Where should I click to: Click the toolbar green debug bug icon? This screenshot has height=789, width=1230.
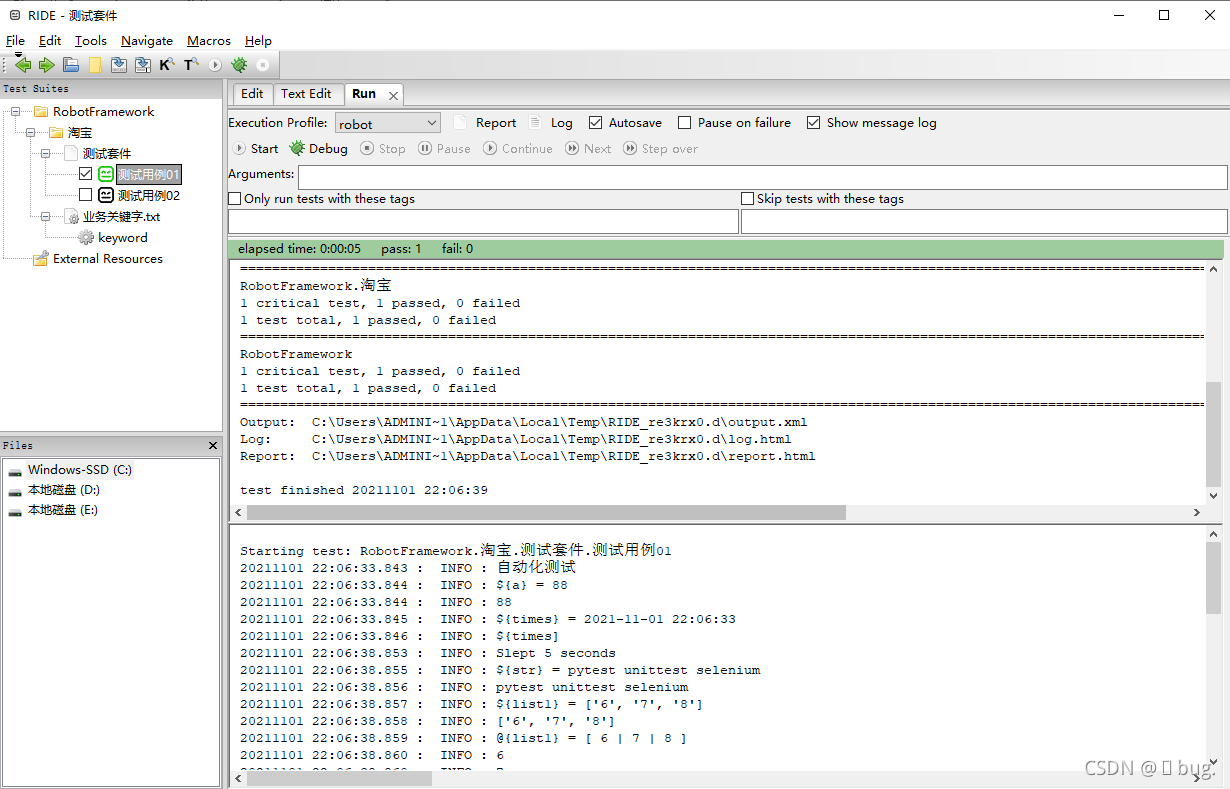239,65
